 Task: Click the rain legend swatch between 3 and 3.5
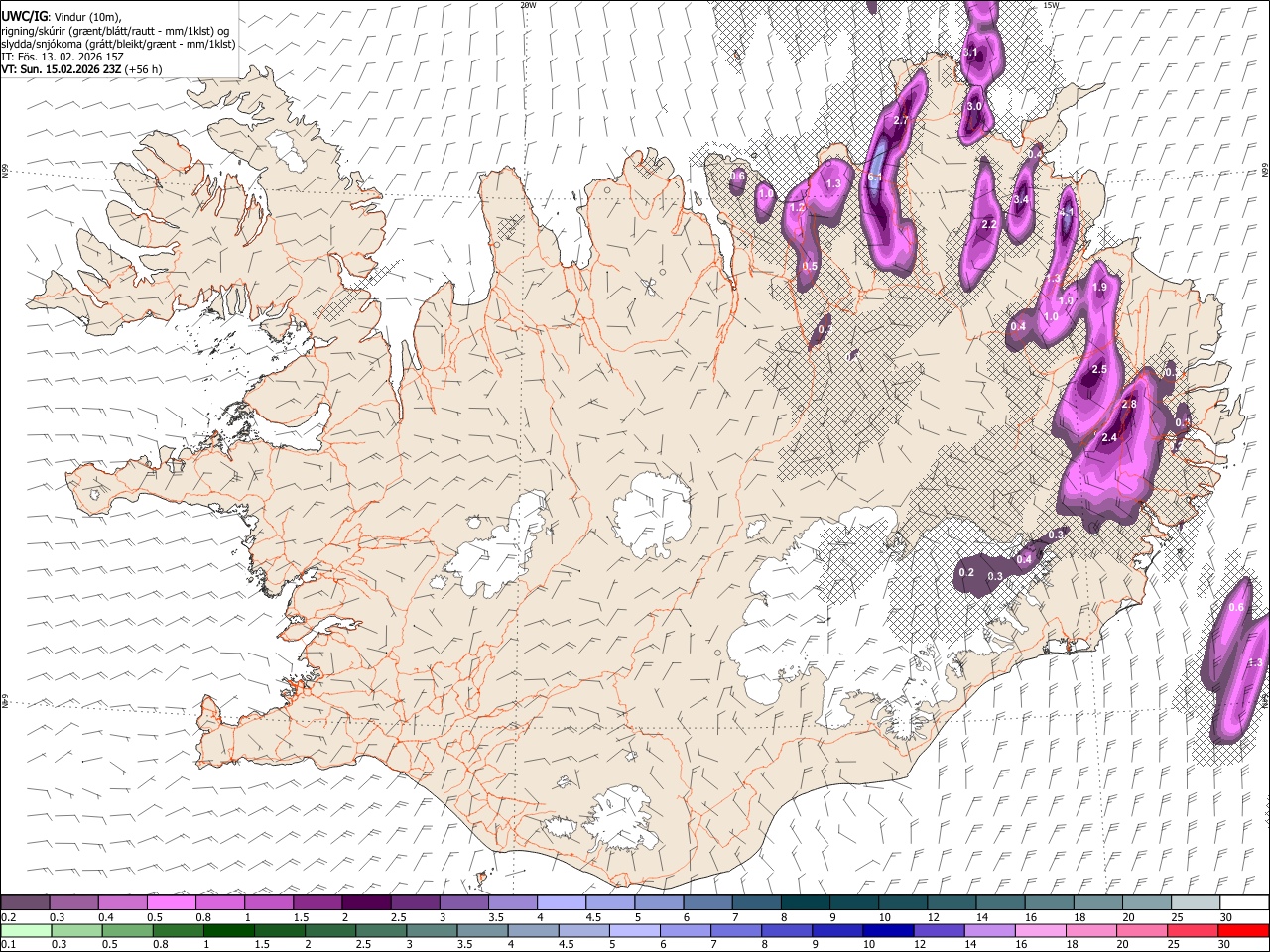click(431, 930)
